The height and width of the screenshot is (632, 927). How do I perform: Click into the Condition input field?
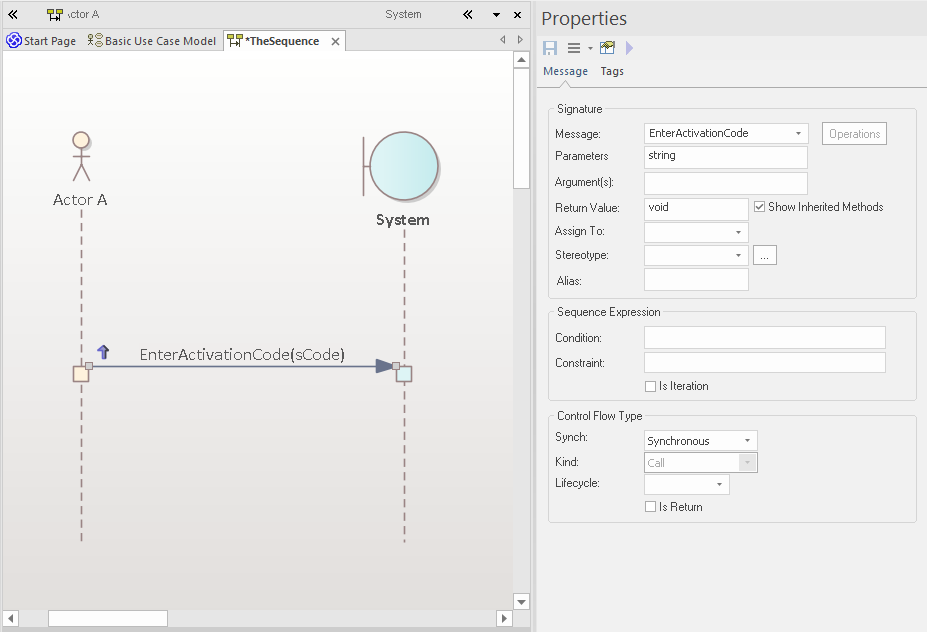click(764, 338)
